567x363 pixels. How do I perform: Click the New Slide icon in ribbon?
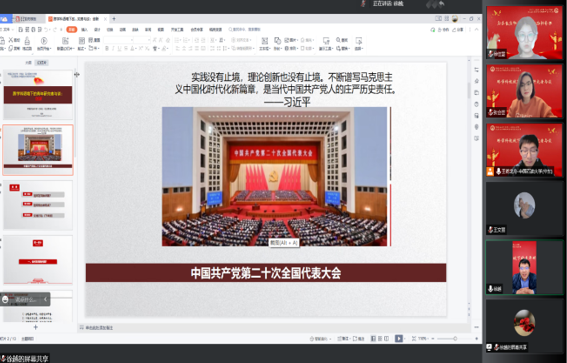coord(65,41)
